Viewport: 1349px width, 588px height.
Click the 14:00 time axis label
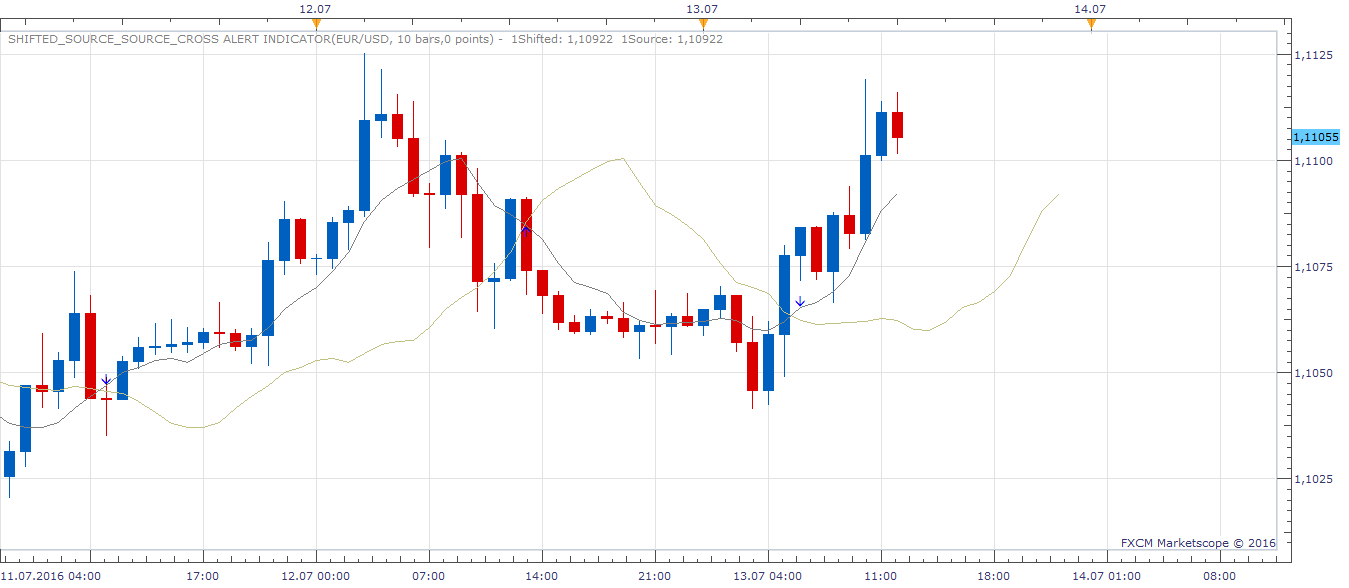(541, 576)
